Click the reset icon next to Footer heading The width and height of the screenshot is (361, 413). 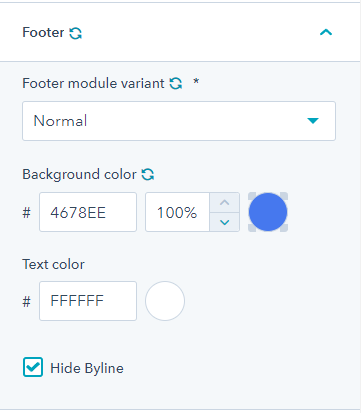coord(75,33)
